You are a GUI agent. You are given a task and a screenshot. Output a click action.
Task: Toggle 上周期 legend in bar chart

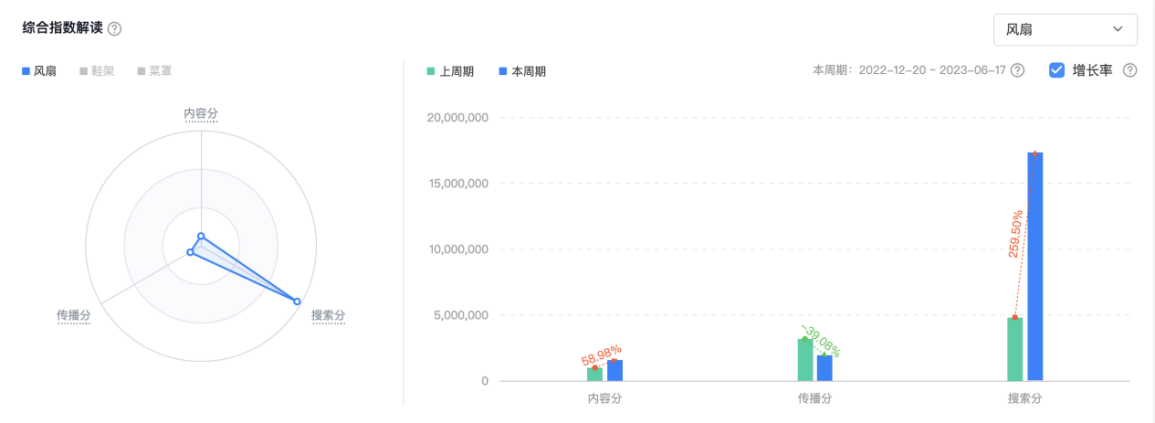[x=450, y=72]
